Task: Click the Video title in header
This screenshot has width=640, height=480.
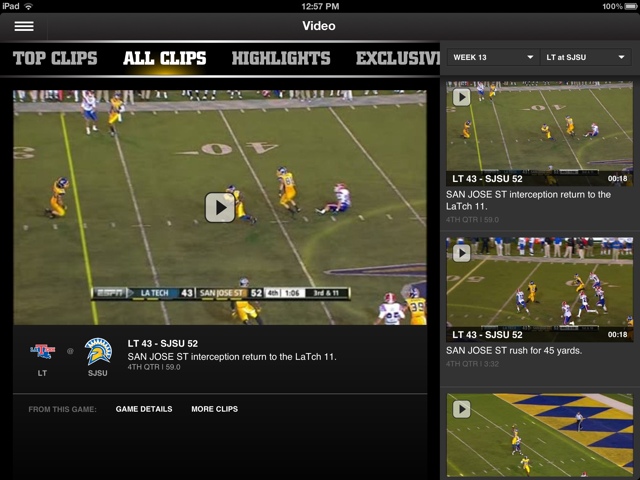Action: click(x=319, y=26)
